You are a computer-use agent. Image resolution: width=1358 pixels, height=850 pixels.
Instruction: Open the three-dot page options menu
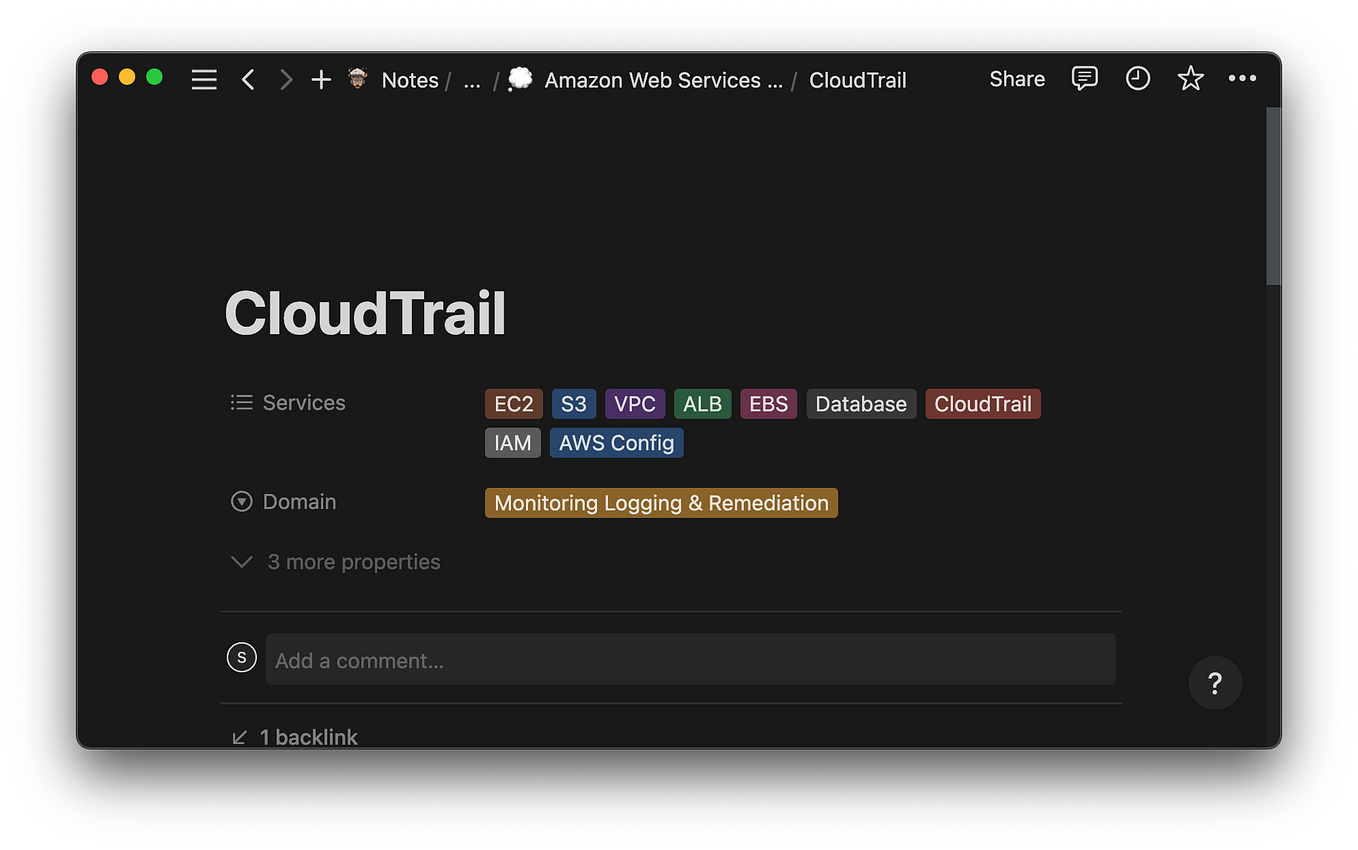click(1242, 79)
